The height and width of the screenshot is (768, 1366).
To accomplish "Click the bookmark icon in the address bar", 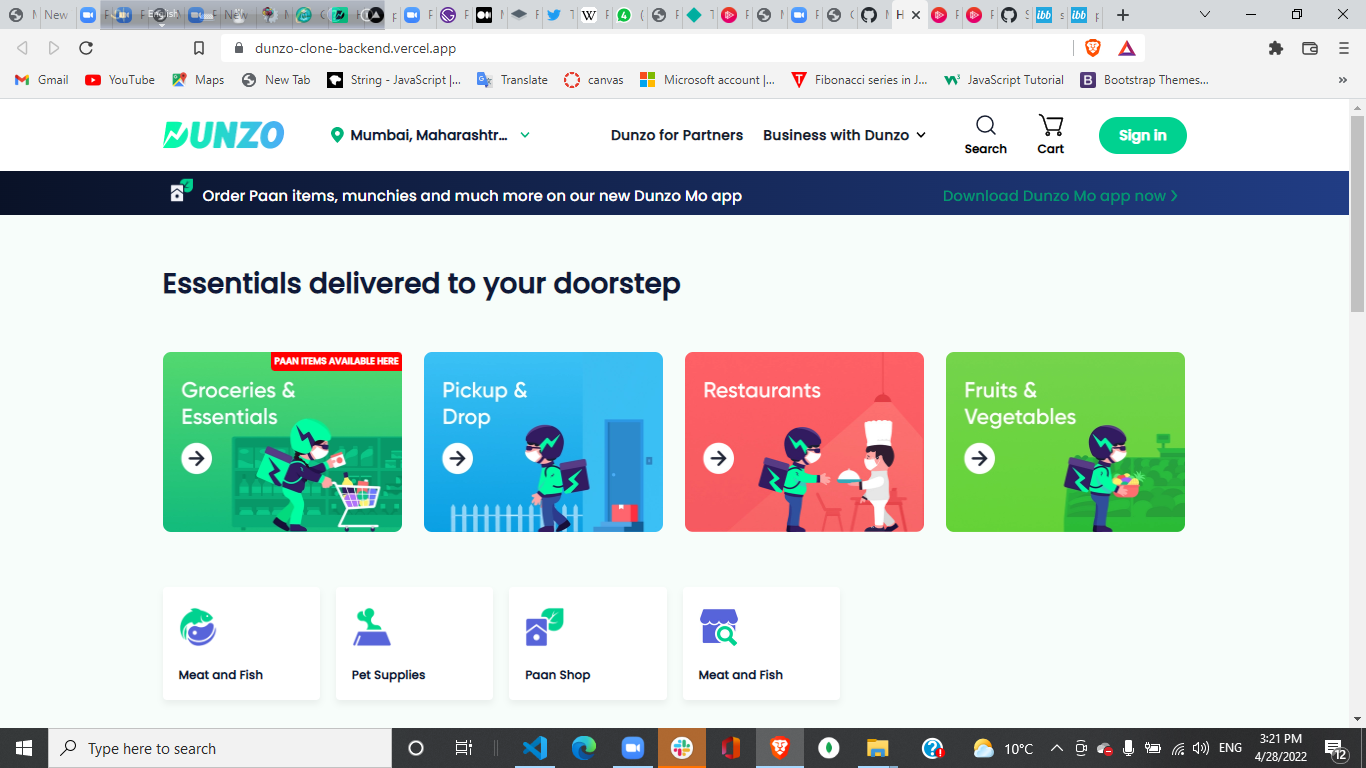I will coord(199,48).
